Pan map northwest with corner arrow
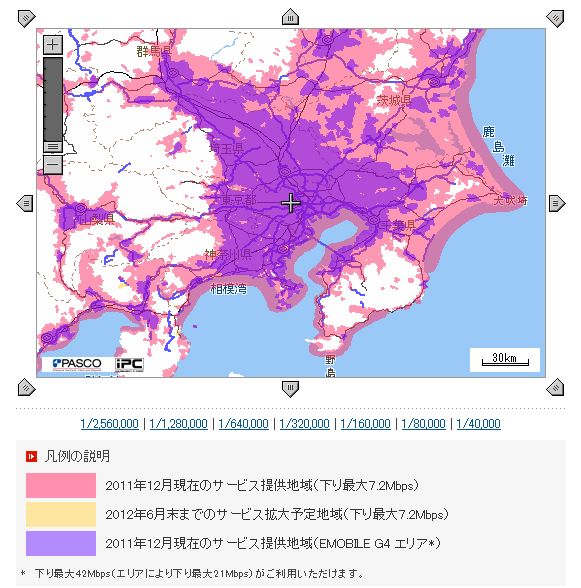Viewport: 581px width, 588px height. [27, 18]
